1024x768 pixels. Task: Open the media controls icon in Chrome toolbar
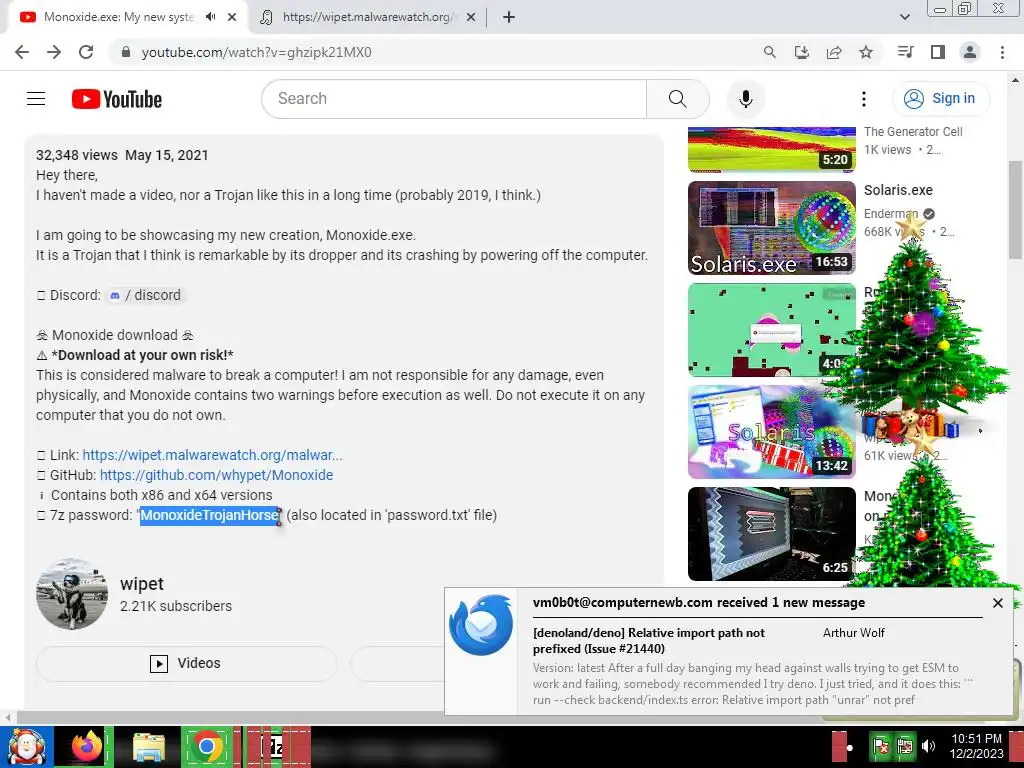pos(905,52)
